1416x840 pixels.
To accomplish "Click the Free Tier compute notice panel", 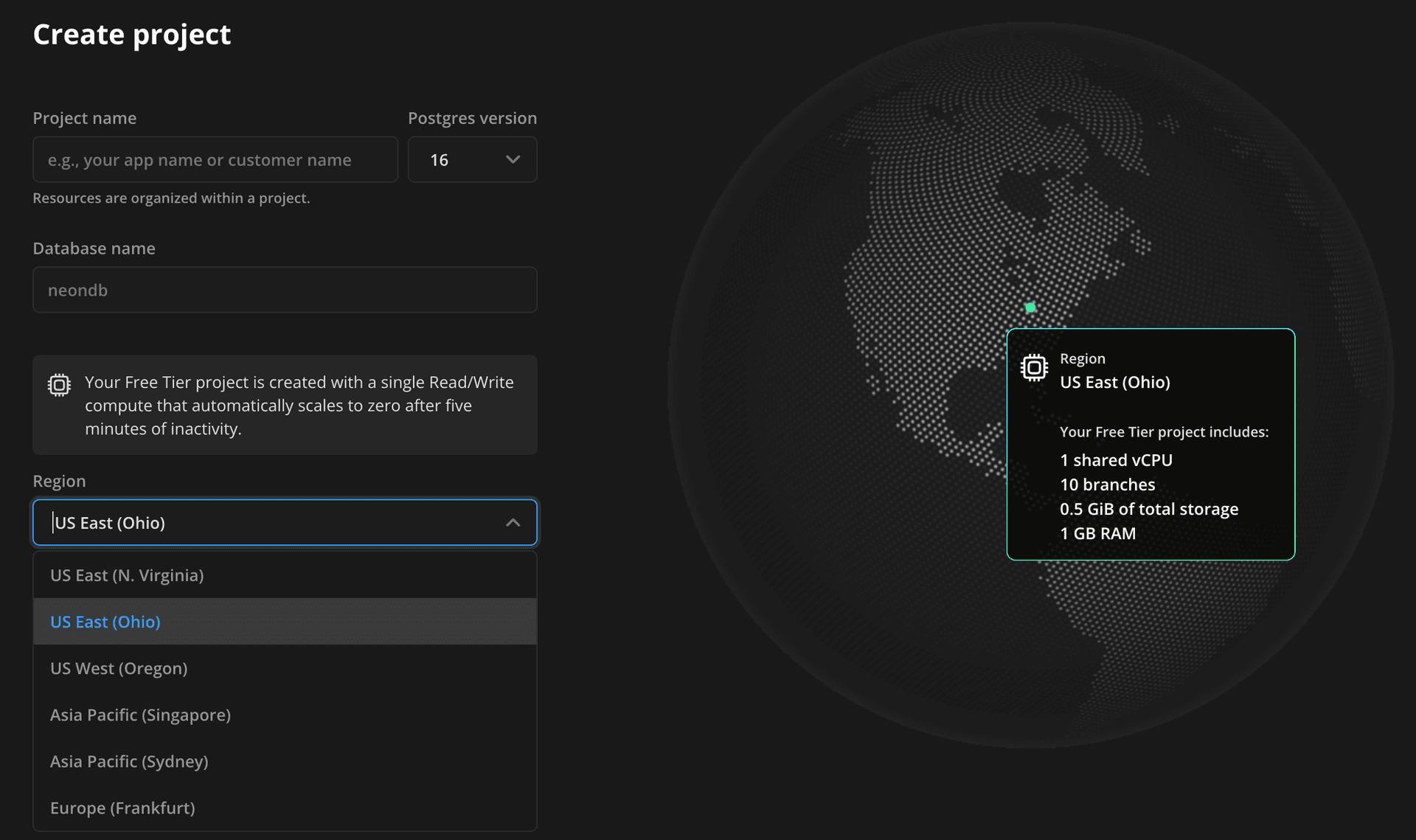I will (x=285, y=405).
